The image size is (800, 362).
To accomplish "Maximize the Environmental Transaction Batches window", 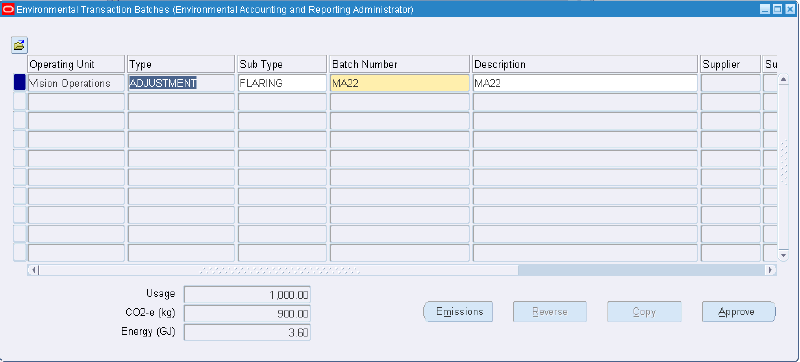I will [778, 10].
